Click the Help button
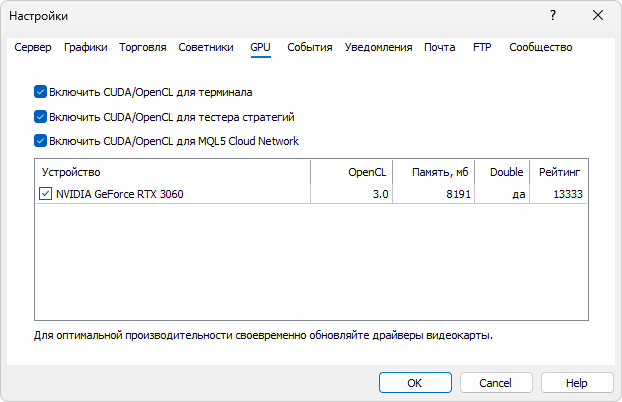Image resolution: width=622 pixels, height=402 pixels. tap(576, 383)
